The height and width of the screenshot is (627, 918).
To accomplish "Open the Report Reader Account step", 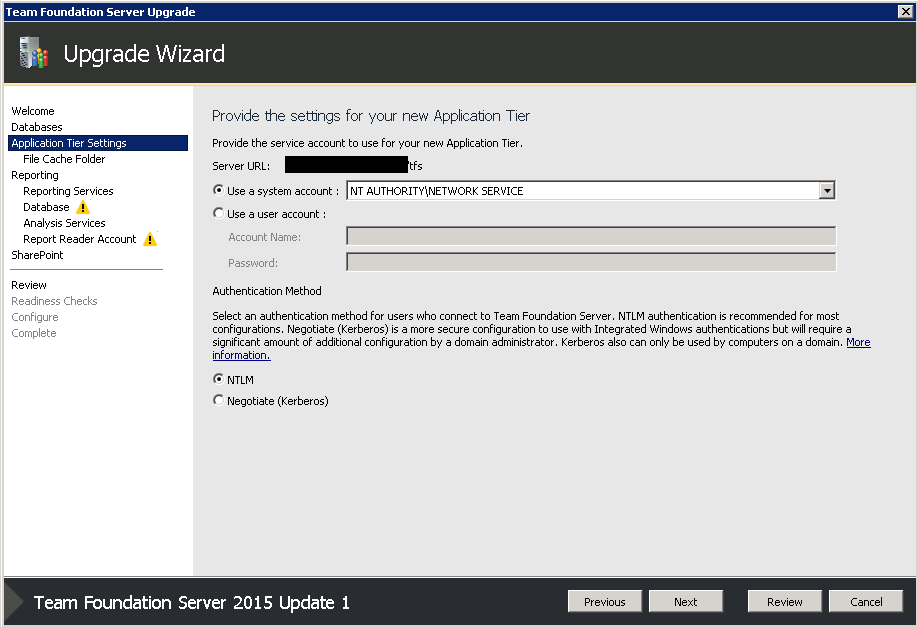I will pos(79,239).
